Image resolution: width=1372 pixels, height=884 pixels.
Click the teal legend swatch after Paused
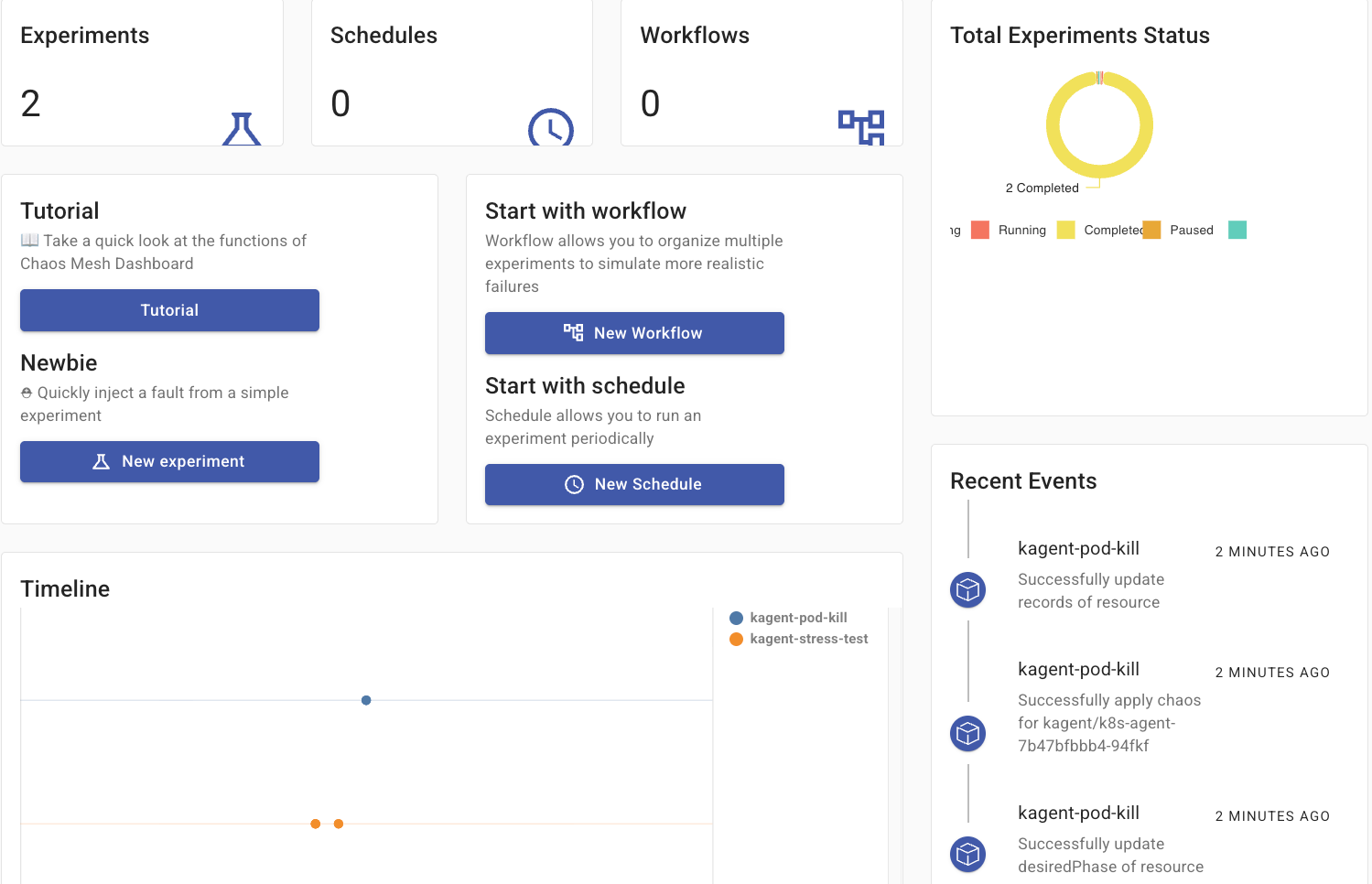pos(1237,230)
